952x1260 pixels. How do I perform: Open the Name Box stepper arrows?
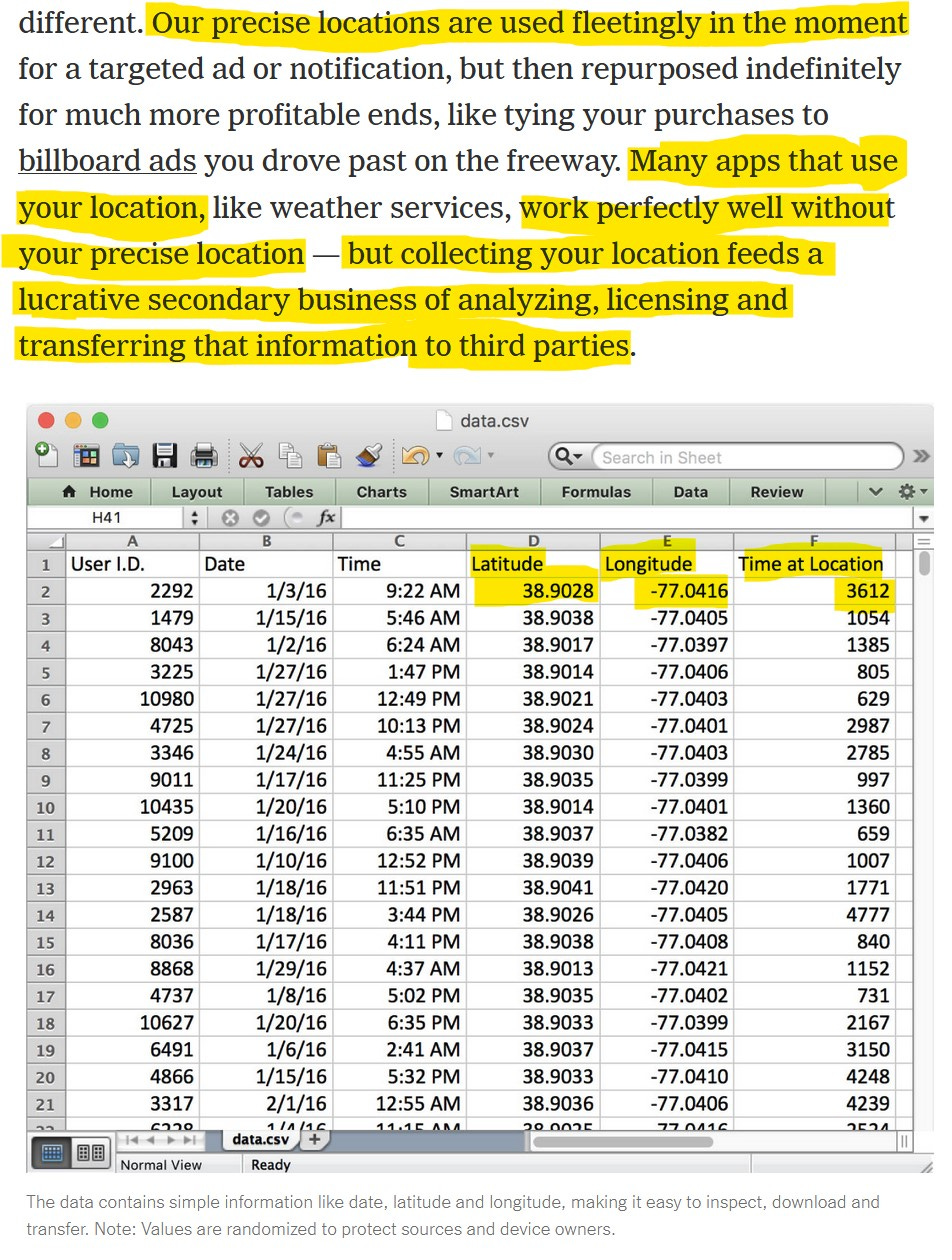pyautogui.click(x=195, y=518)
